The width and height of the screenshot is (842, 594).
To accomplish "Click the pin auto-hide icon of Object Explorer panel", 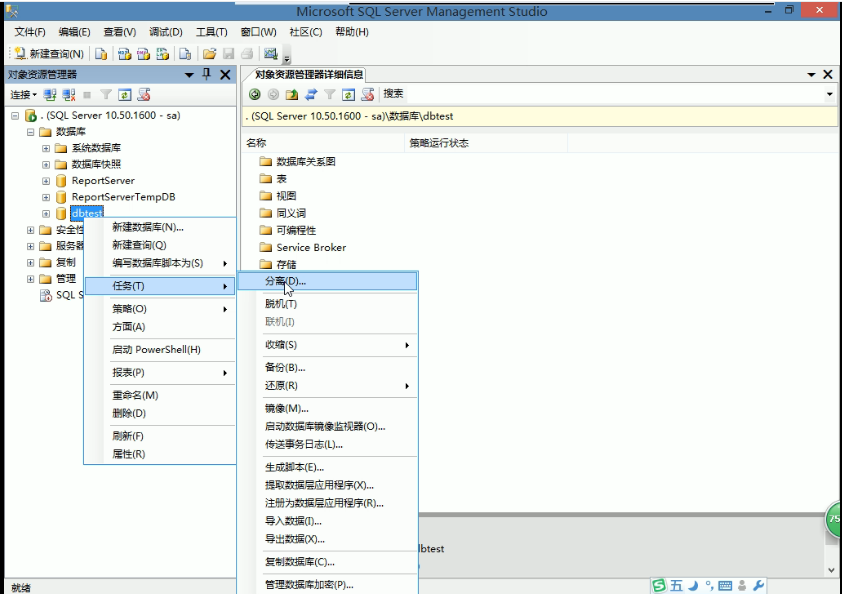I will (x=206, y=74).
